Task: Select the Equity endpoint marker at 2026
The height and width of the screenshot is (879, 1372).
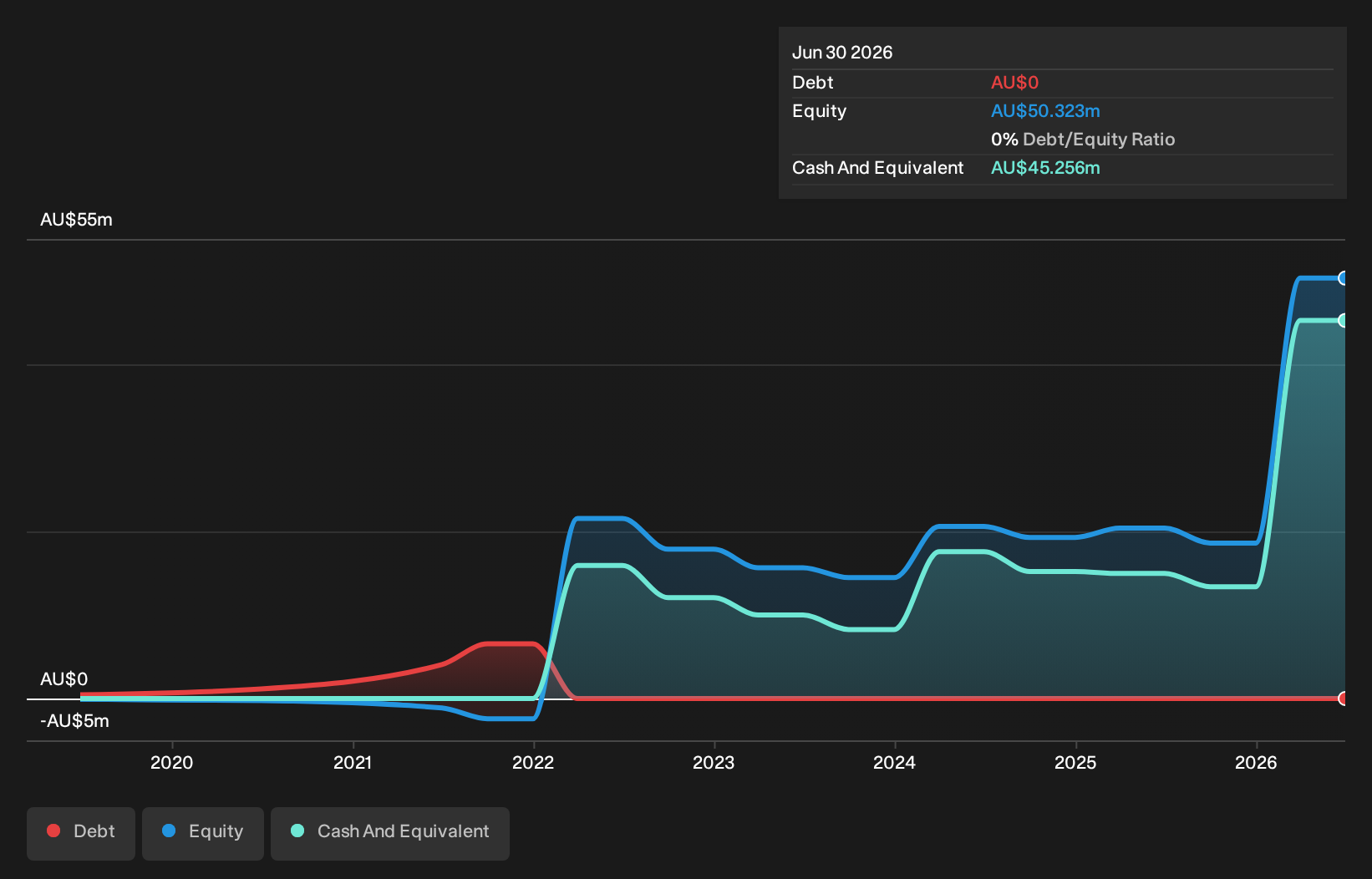Action: coord(1343,278)
